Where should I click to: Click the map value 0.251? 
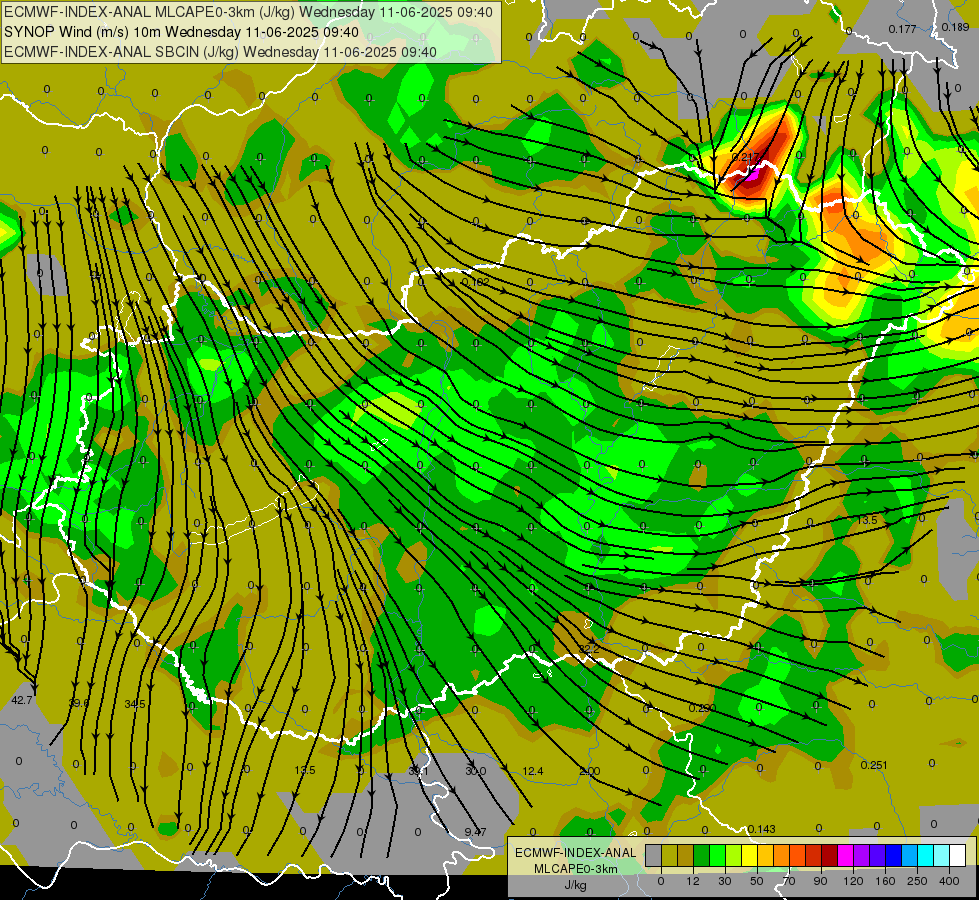pyautogui.click(x=873, y=765)
